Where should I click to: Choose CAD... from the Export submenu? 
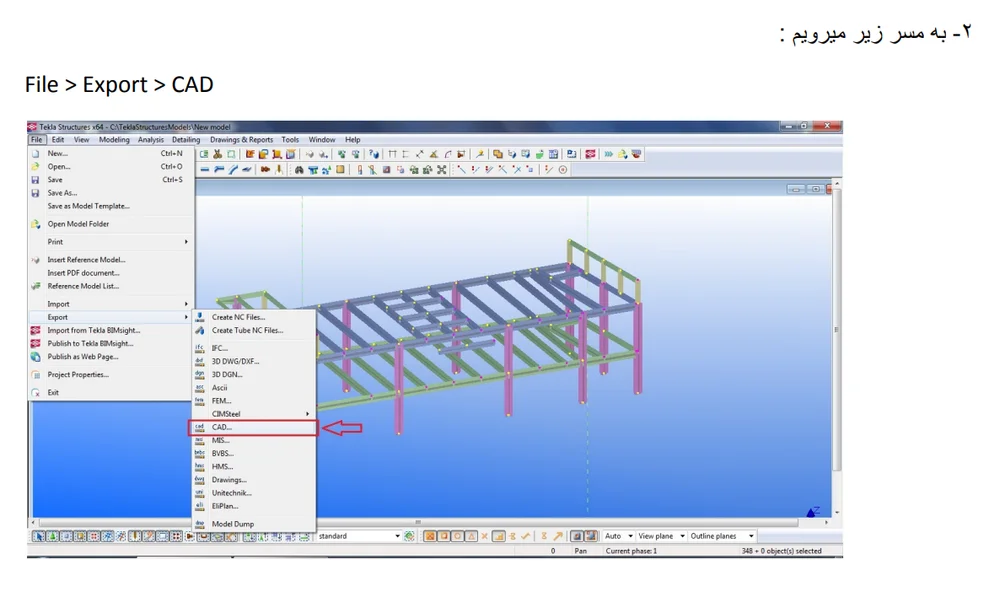tap(253, 427)
